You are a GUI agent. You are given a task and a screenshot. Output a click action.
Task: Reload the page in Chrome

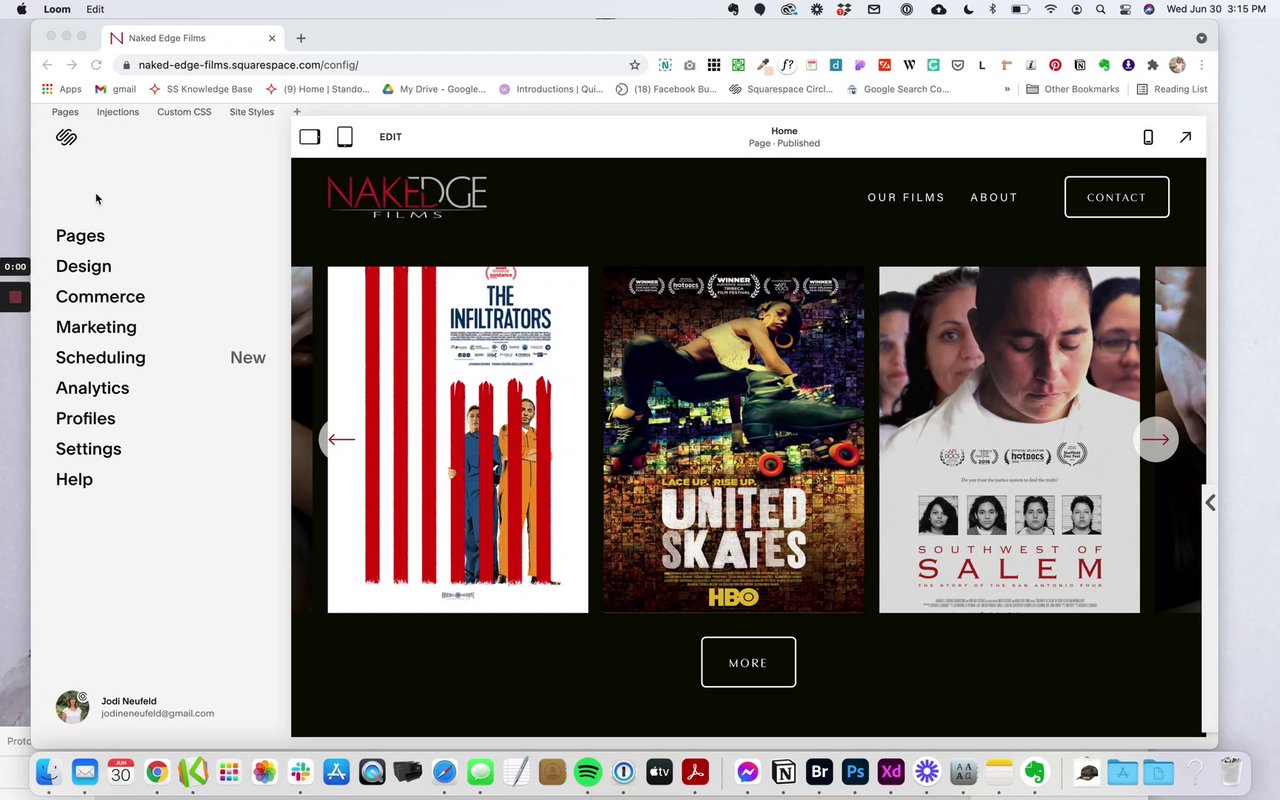click(x=96, y=65)
